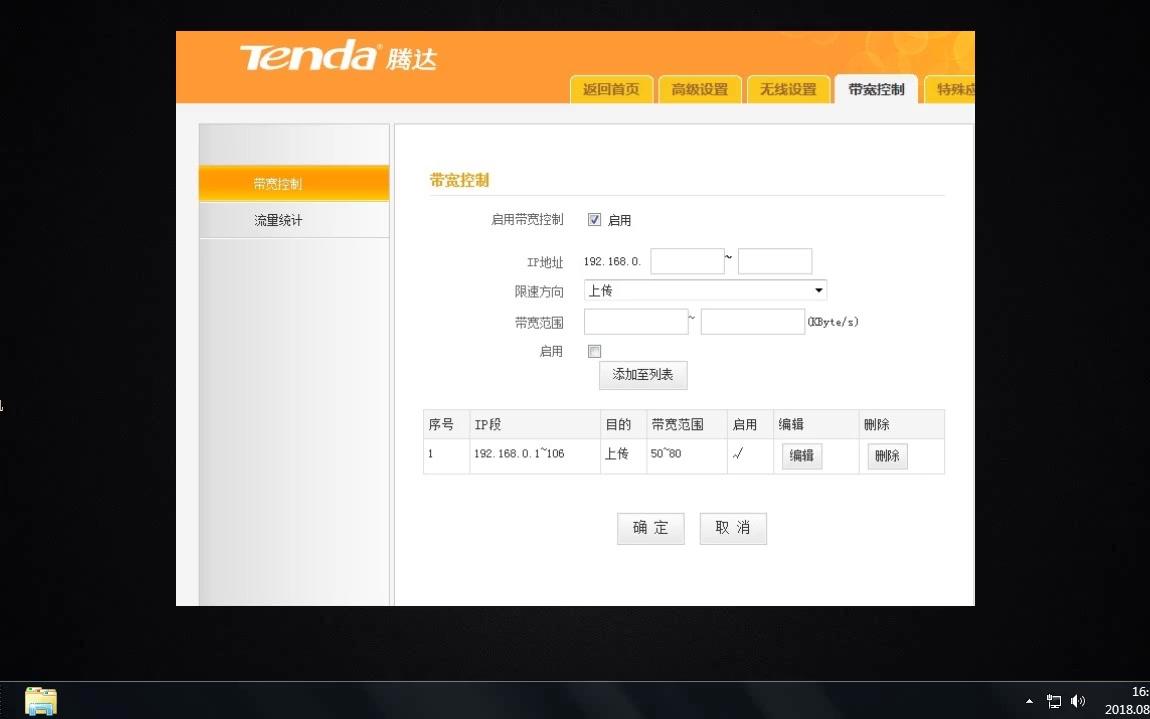The width and height of the screenshot is (1150, 719).
Task: Switch to the 返回首页 tab
Action: coord(611,89)
